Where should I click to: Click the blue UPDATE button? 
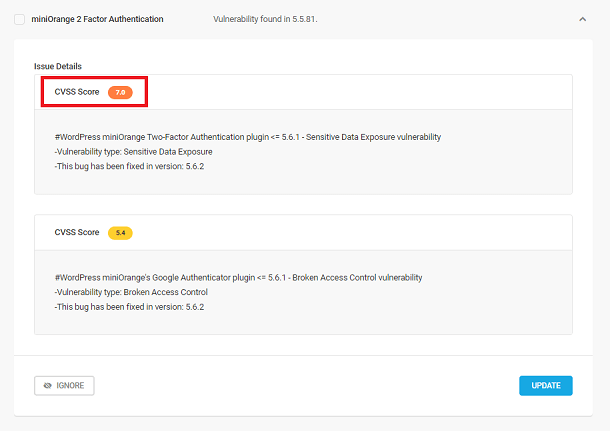pyautogui.click(x=546, y=385)
